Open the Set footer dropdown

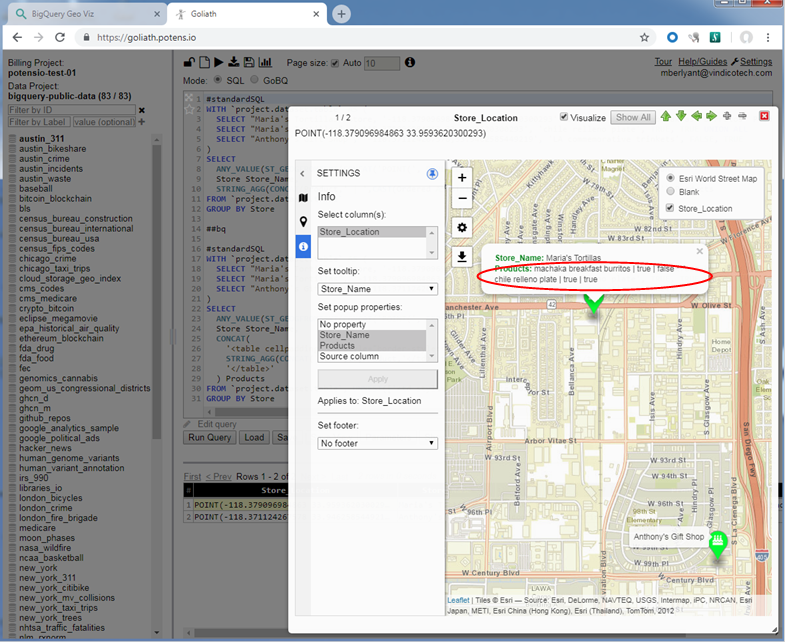[377, 444]
